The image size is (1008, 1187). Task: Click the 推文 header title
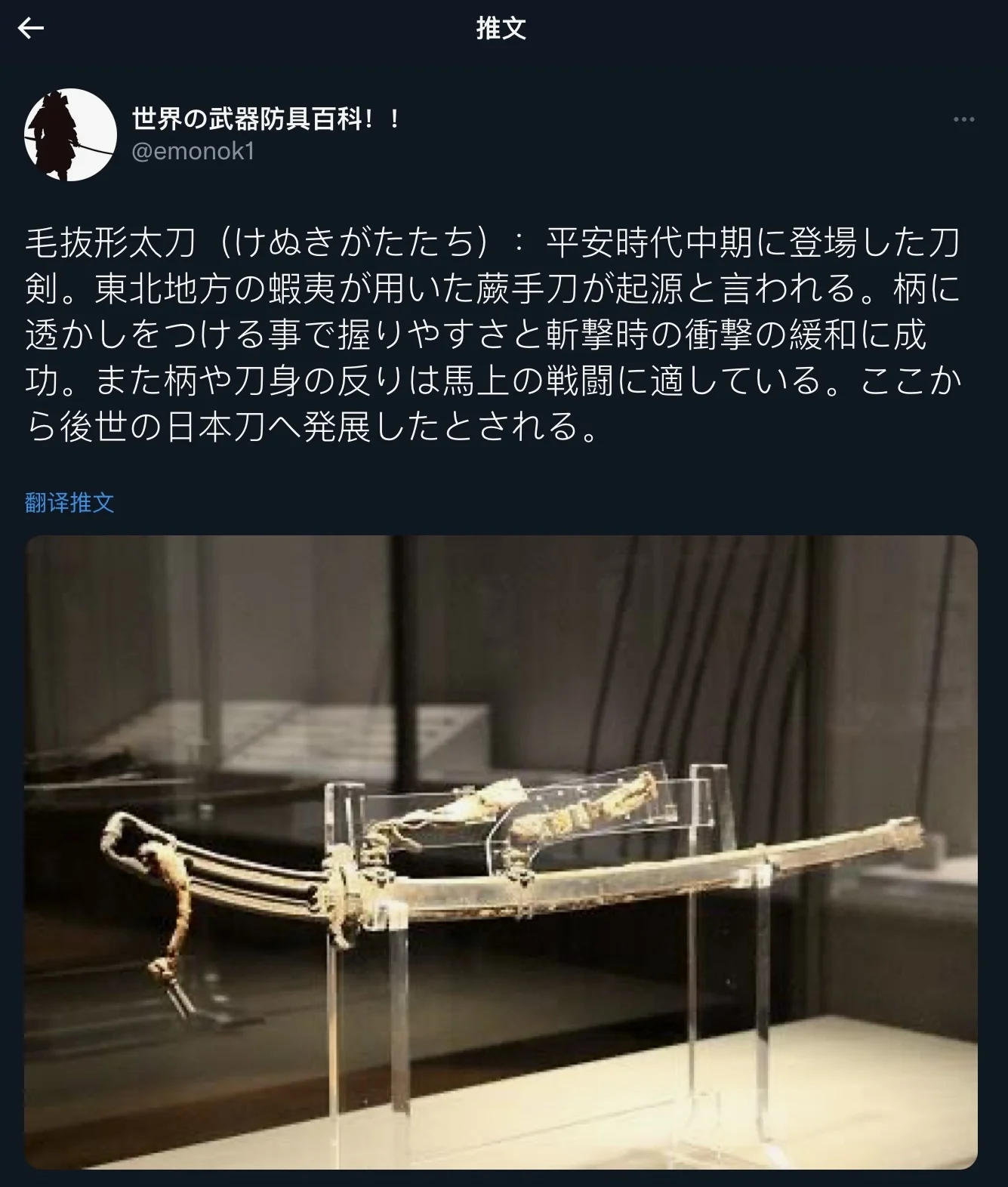click(x=501, y=29)
